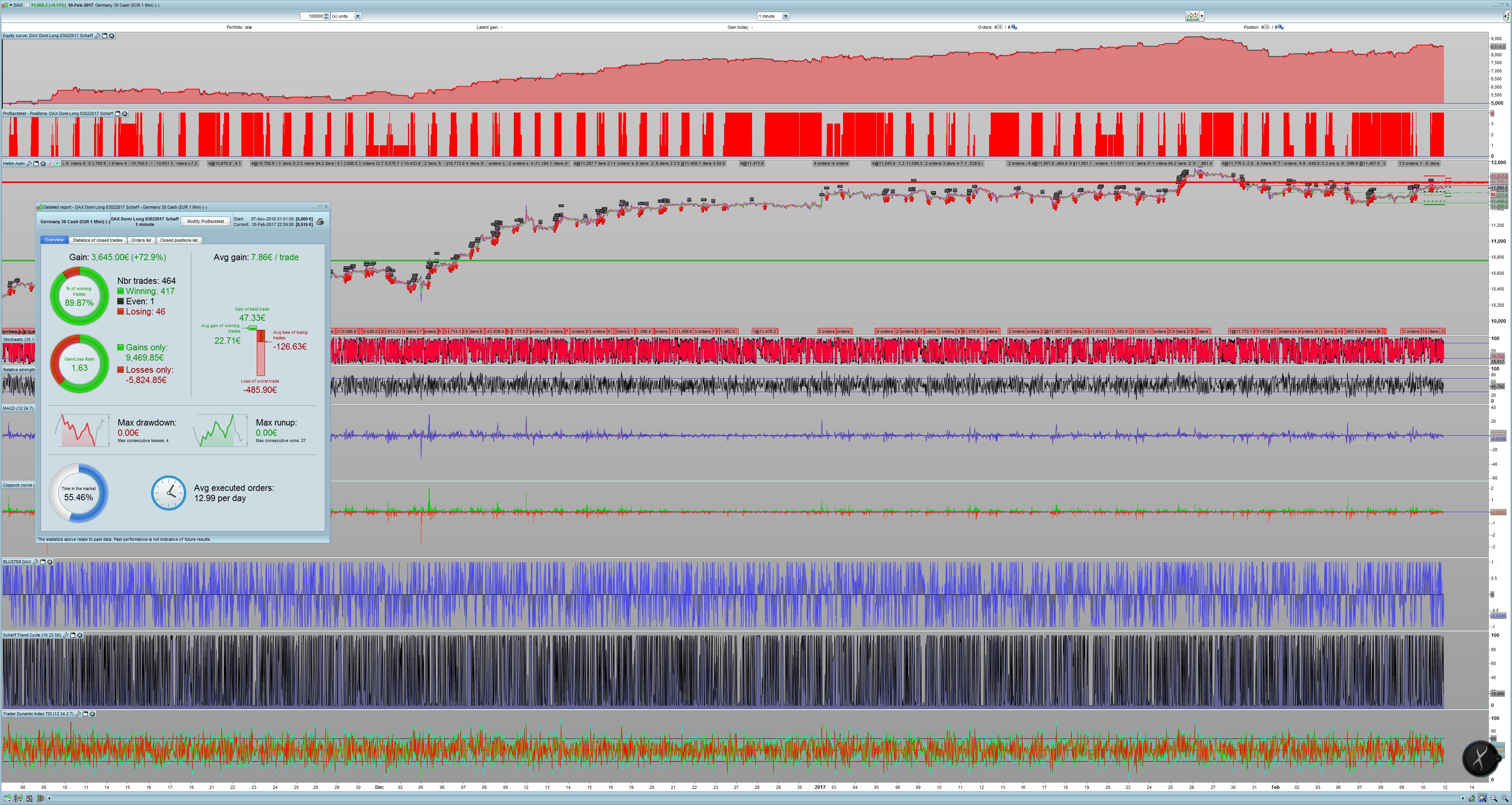This screenshot has height=805, width=1512.
Task: Click the zoom area selection icon bottom right
Action: pyautogui.click(x=1482, y=799)
